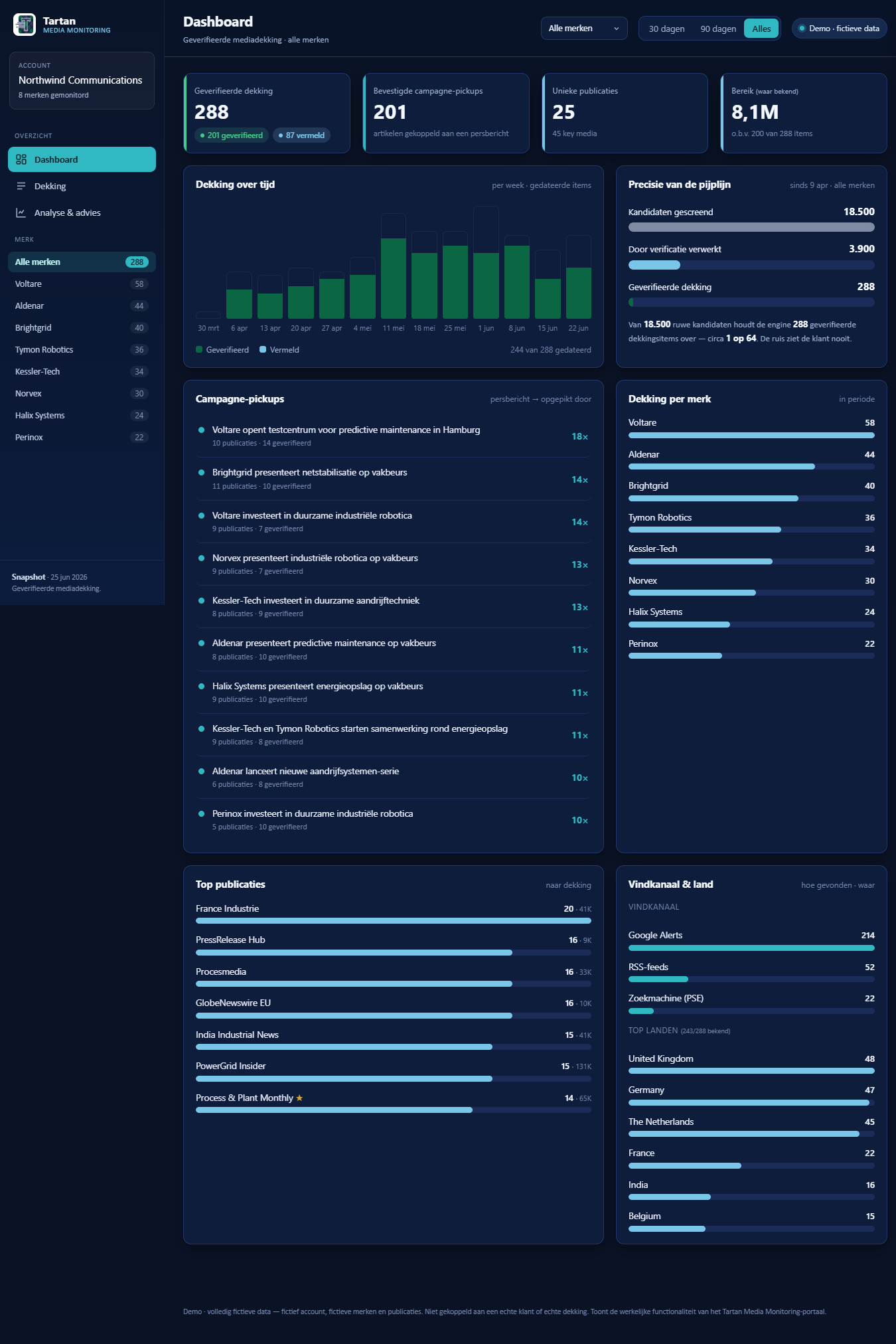896x1344 pixels.
Task: Open Norvex presenteert industriële robotica pickup
Action: [394, 564]
